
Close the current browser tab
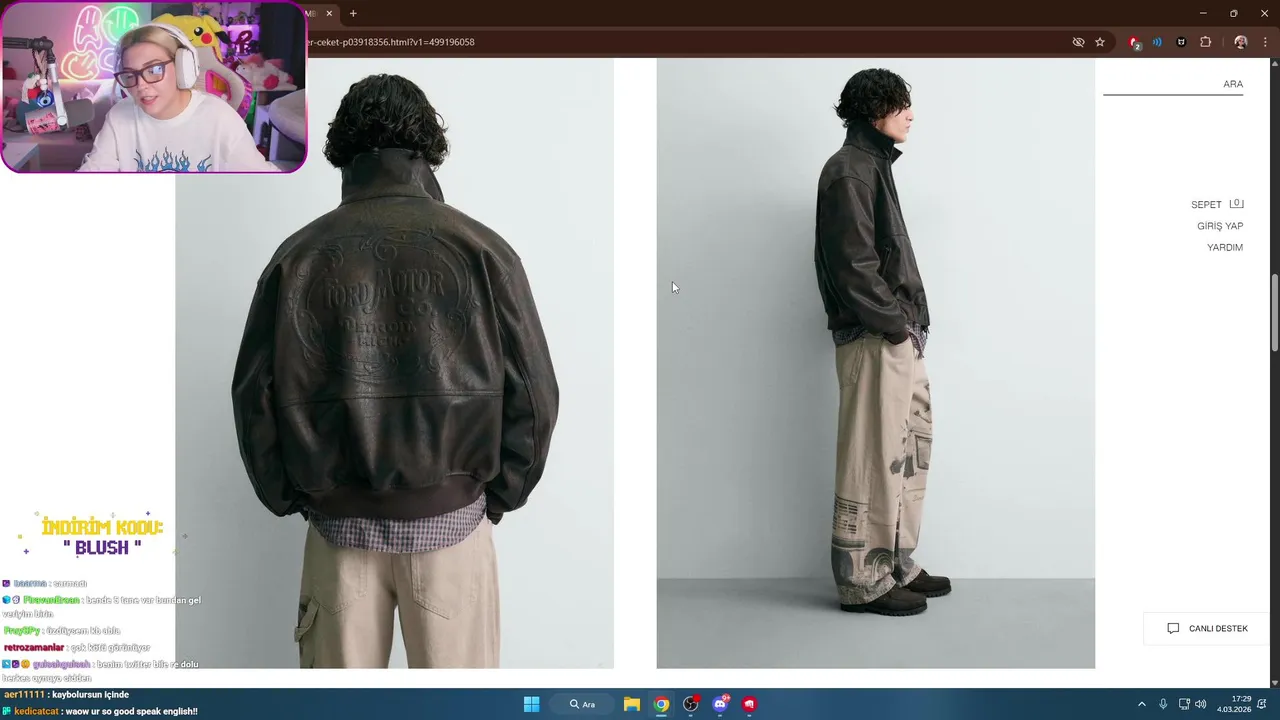[329, 13]
